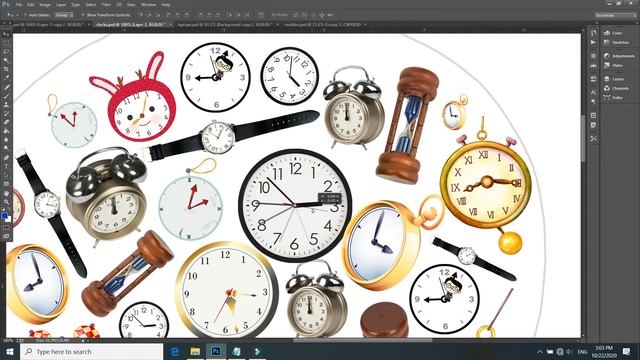Open the History panel icon
This screenshot has height=360, width=640.
[593, 33]
